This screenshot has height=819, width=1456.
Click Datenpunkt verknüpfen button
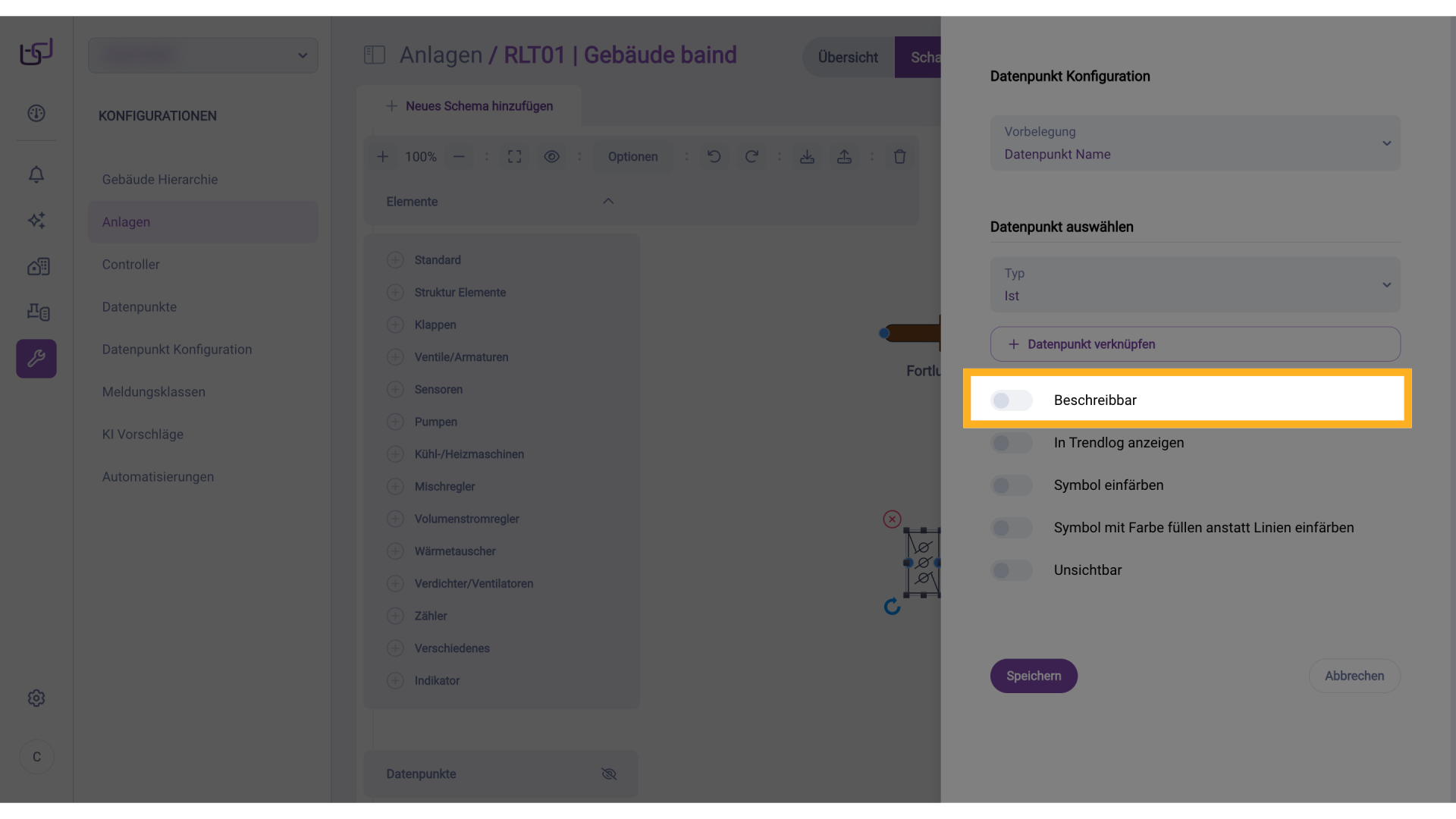pyautogui.click(x=1194, y=344)
